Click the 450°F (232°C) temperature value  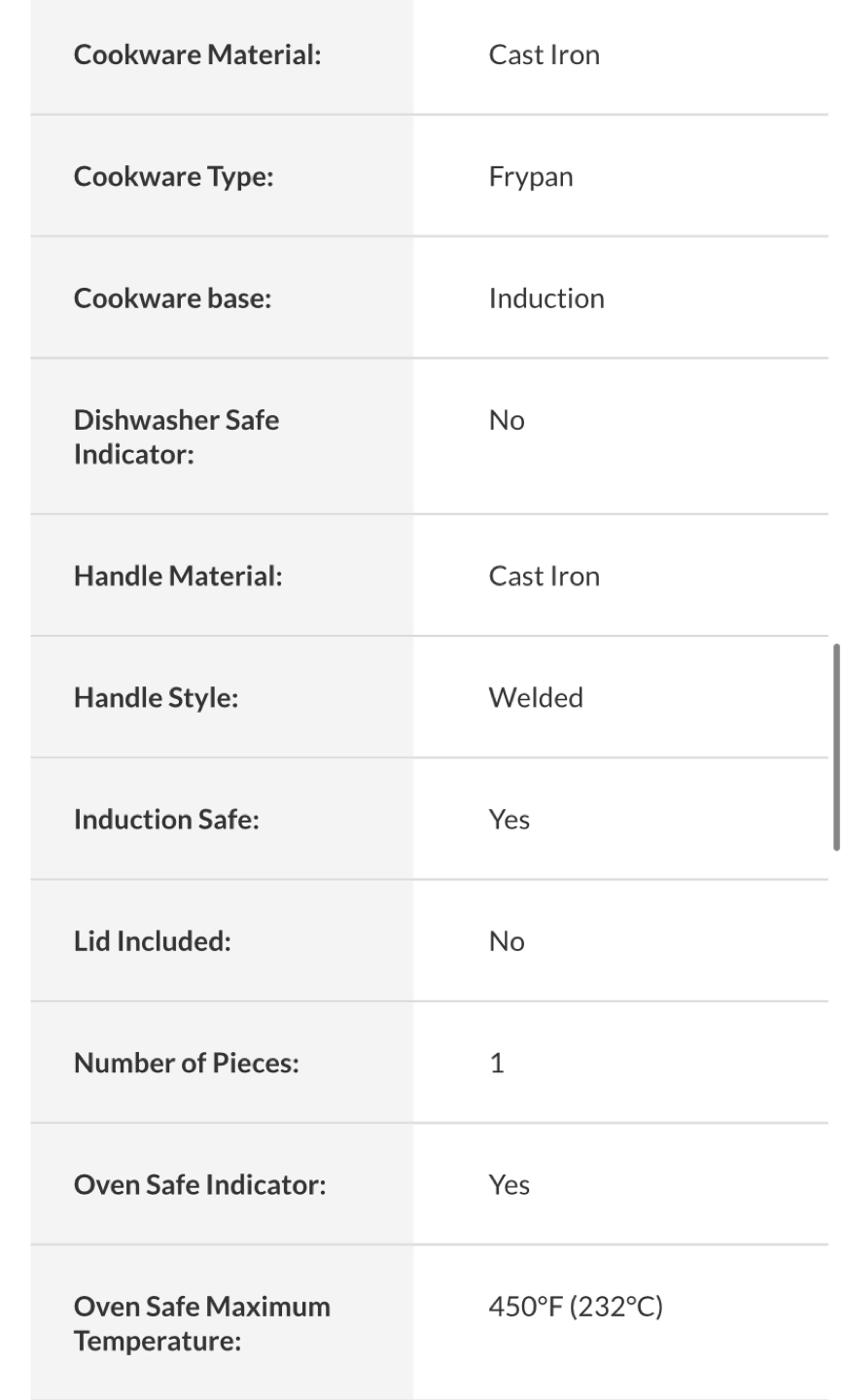coord(576,1307)
